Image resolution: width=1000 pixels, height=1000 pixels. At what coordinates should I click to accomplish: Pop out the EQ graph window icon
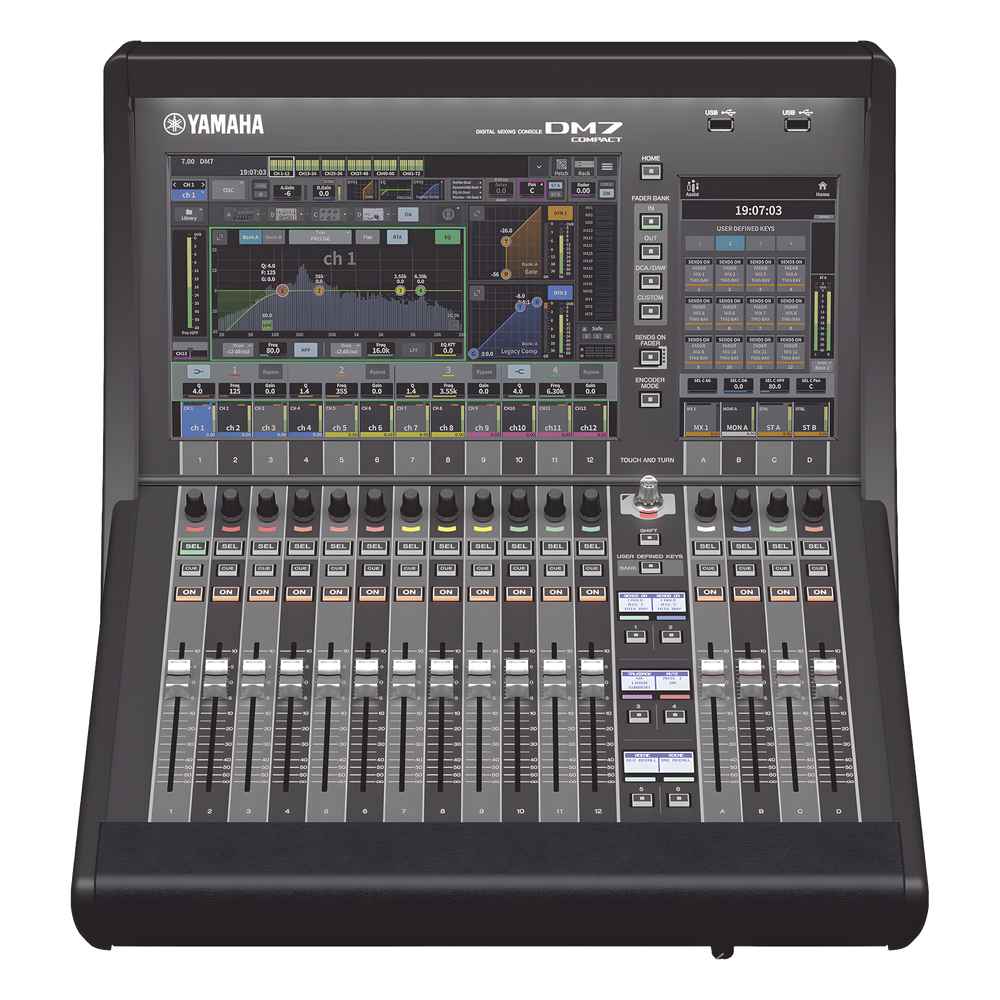click(x=220, y=237)
